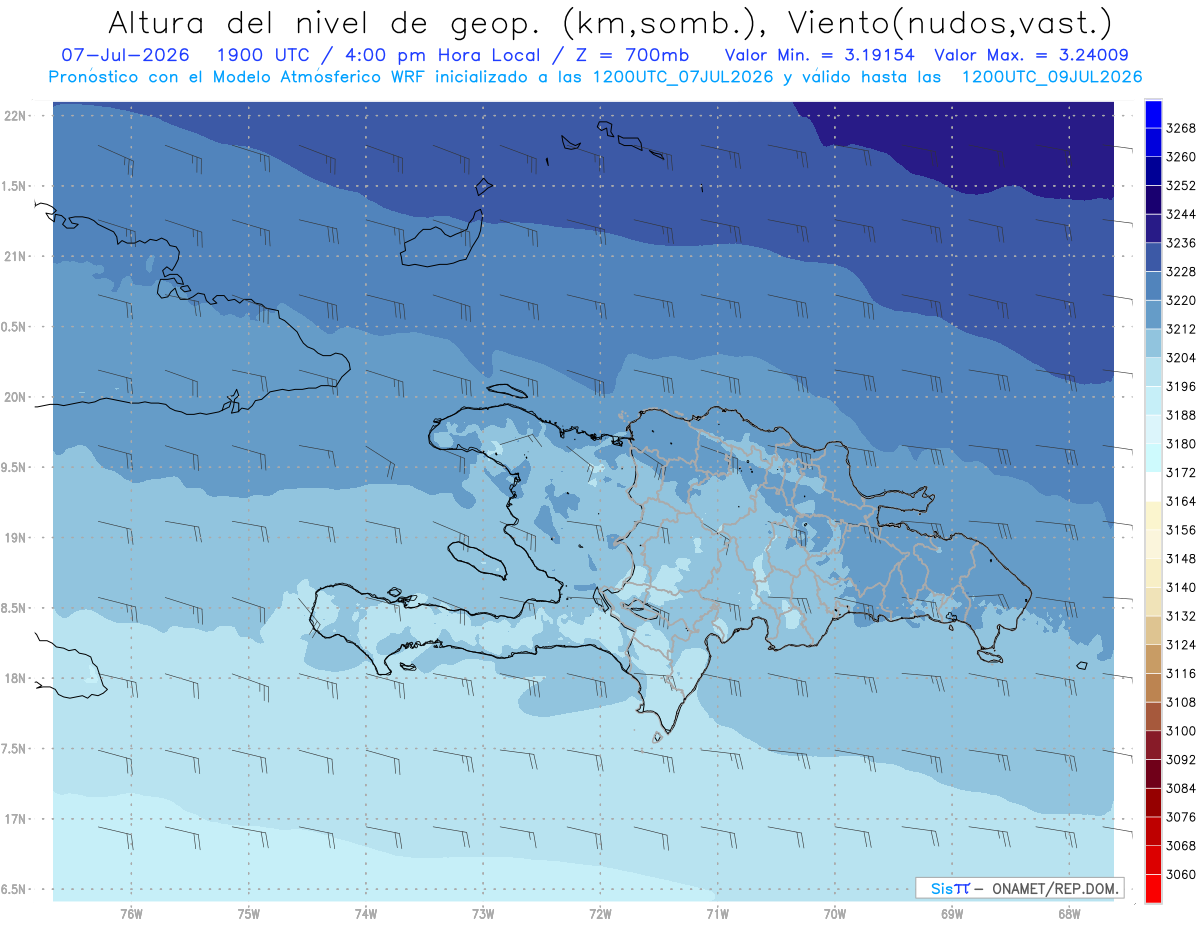This screenshot has width=1200, height=927.
Task: Click the '9.5N' latitude label
Action: coord(14,467)
